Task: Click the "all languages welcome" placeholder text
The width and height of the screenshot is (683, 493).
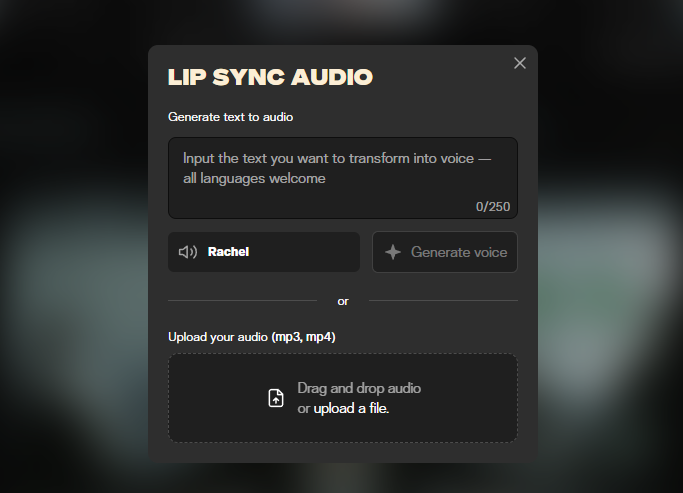Action: click(254, 179)
